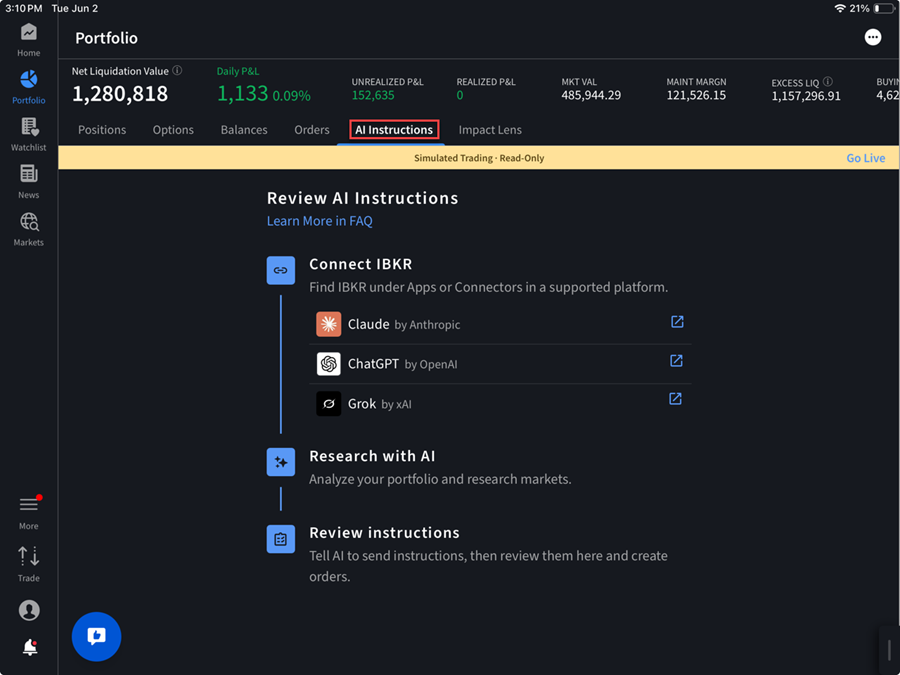
Task: Click the Unrealized P&L value 152,635
Action: pyautogui.click(x=373, y=95)
